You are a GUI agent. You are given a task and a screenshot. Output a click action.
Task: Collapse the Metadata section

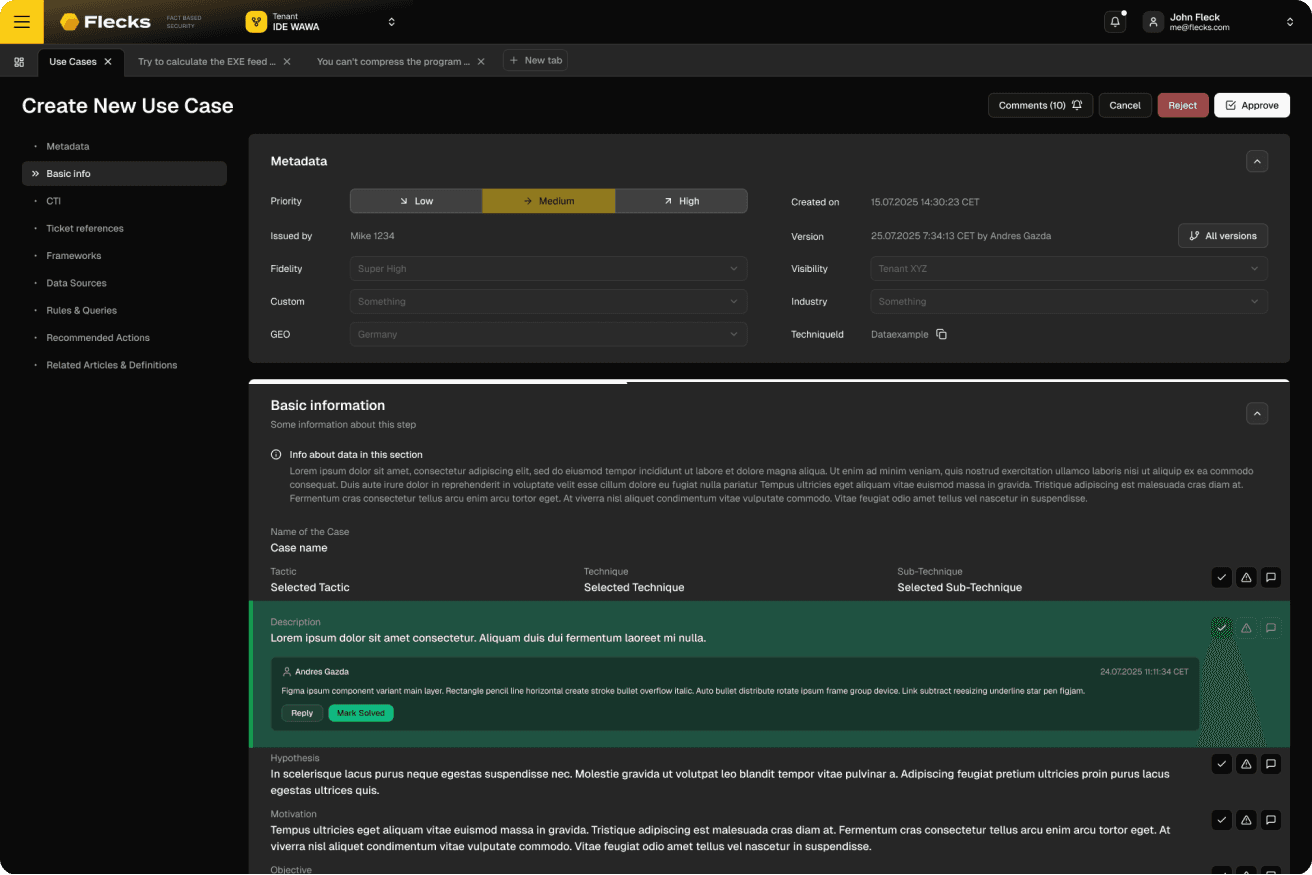pos(1257,161)
